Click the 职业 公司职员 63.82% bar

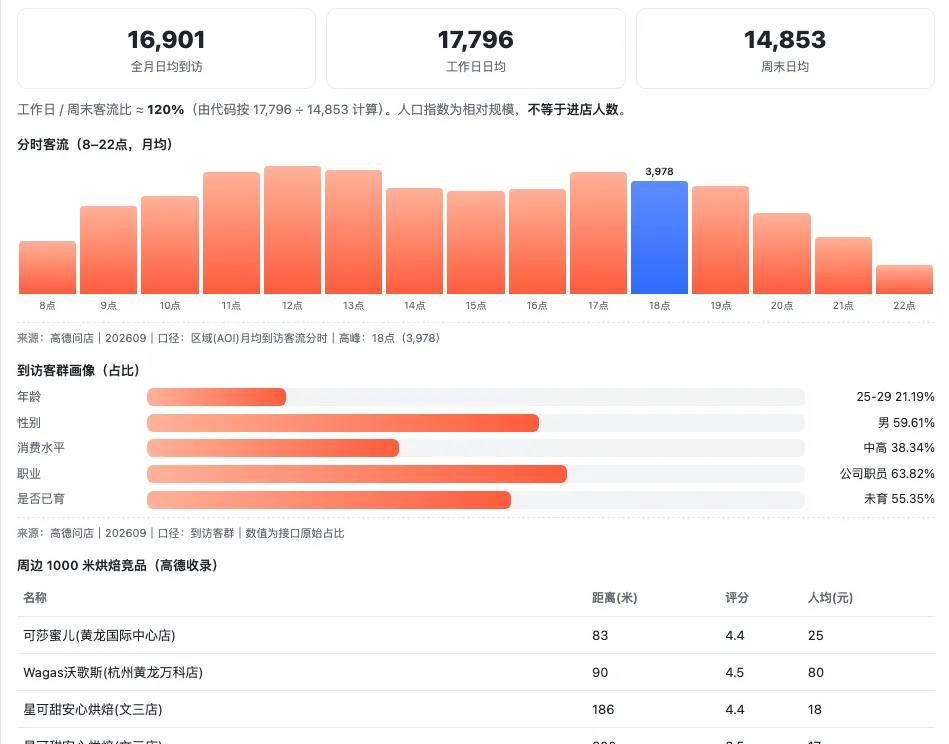476,474
